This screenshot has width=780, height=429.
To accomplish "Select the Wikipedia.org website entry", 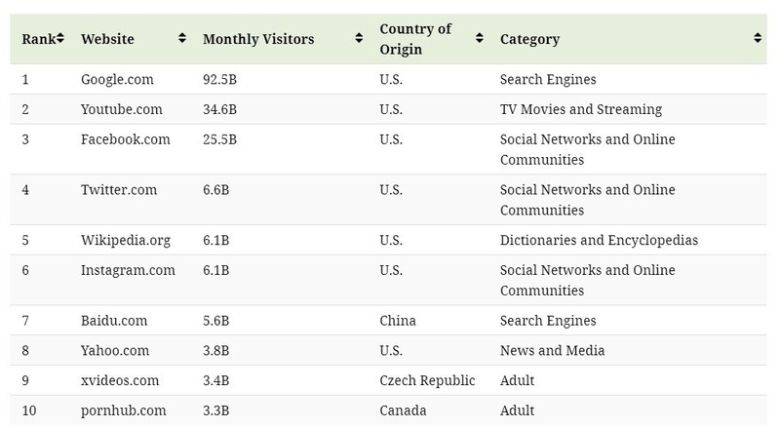I will point(125,240).
